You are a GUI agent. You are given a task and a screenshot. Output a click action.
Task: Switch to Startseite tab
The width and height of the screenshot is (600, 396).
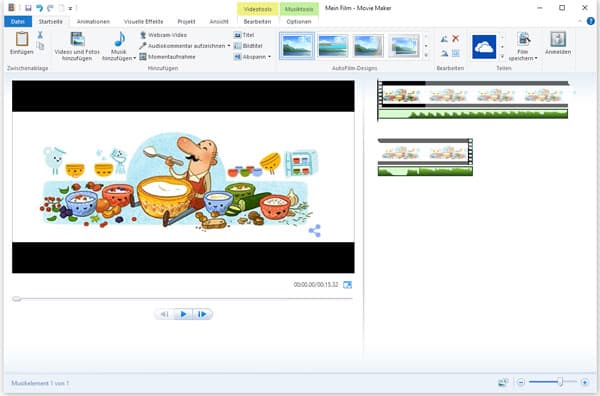pyautogui.click(x=51, y=21)
